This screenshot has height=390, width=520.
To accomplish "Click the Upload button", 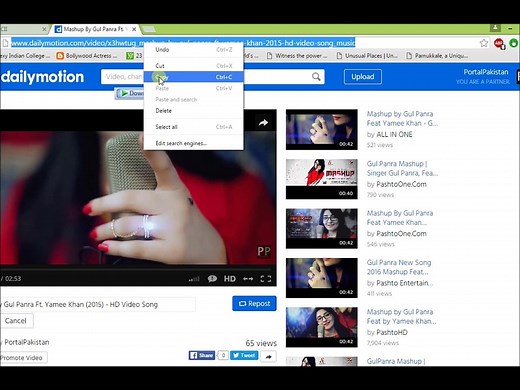I will tap(363, 77).
